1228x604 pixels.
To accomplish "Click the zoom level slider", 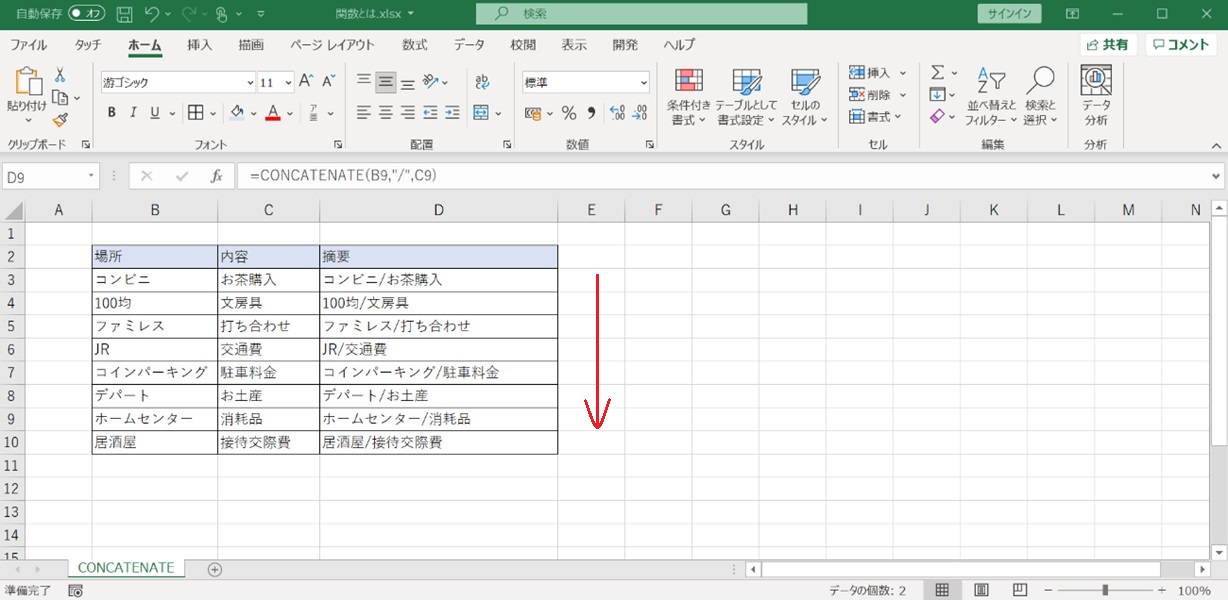I will [x=1105, y=591].
